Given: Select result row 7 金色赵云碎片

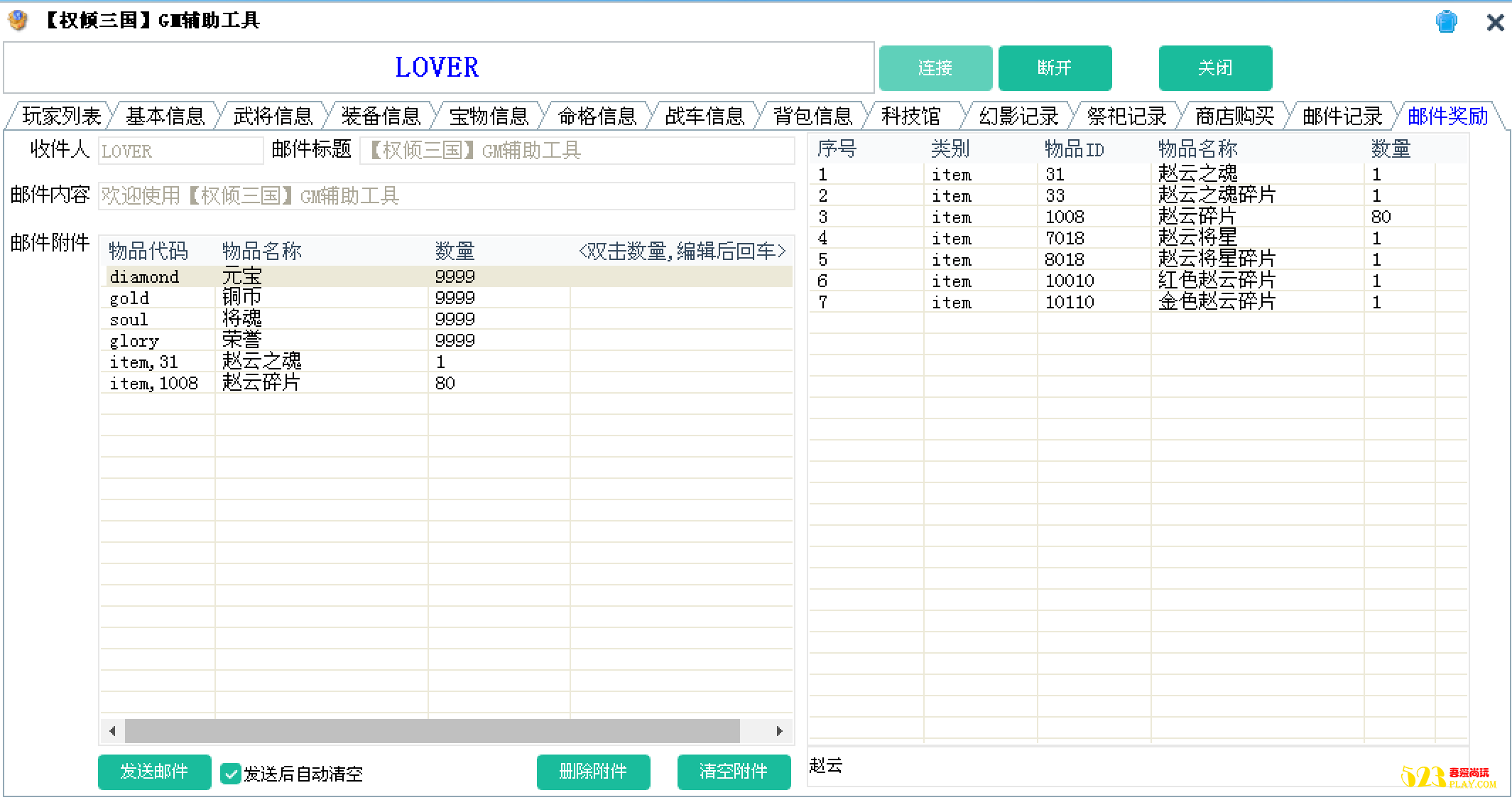Looking at the screenshot, I should point(1138,302).
